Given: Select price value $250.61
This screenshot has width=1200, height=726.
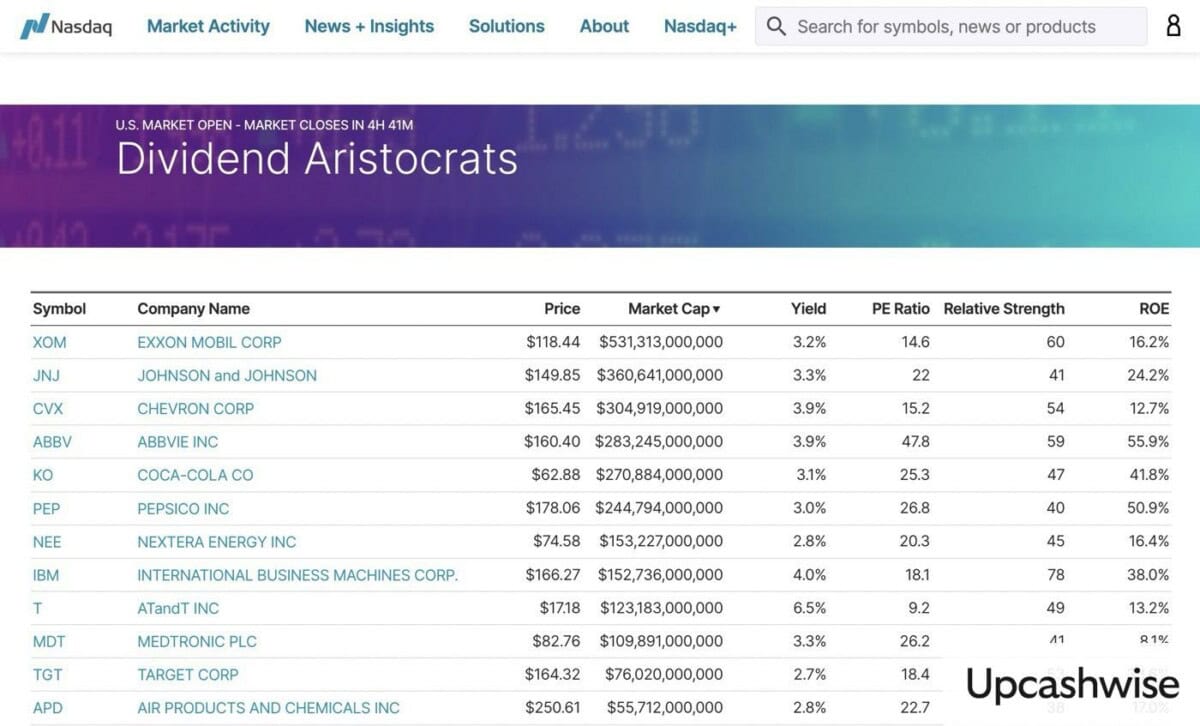Looking at the screenshot, I should click(553, 707).
